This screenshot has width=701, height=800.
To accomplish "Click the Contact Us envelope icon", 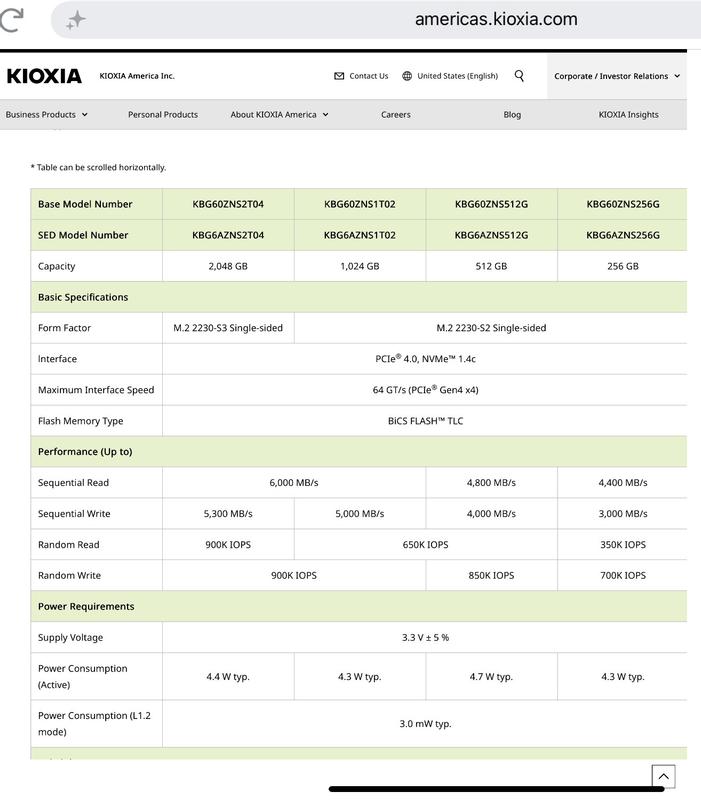I will [x=339, y=76].
